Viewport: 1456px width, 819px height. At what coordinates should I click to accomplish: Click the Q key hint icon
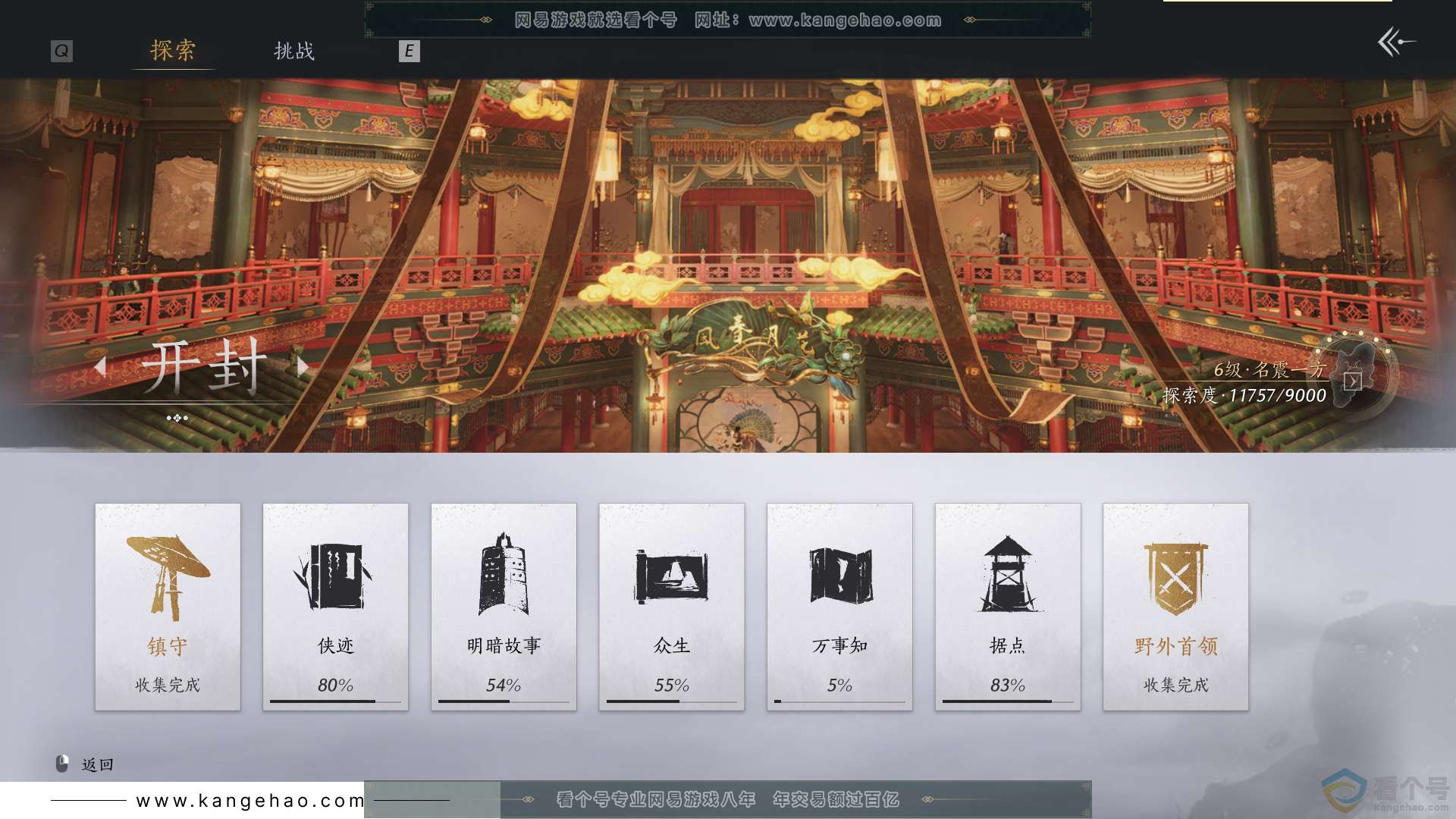(x=61, y=51)
